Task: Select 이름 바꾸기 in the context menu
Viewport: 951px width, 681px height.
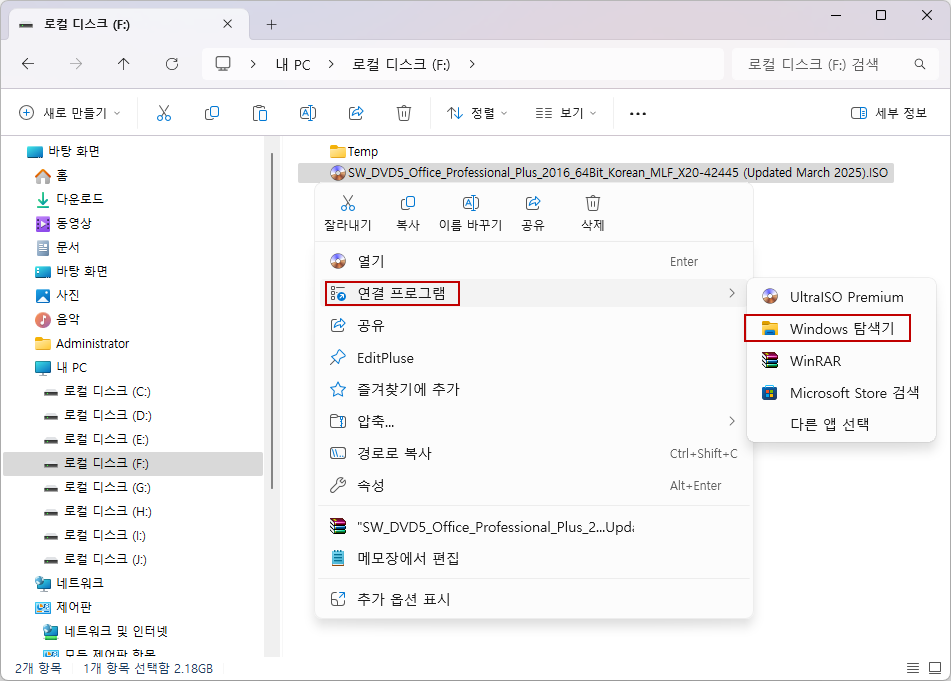Action: click(471, 213)
